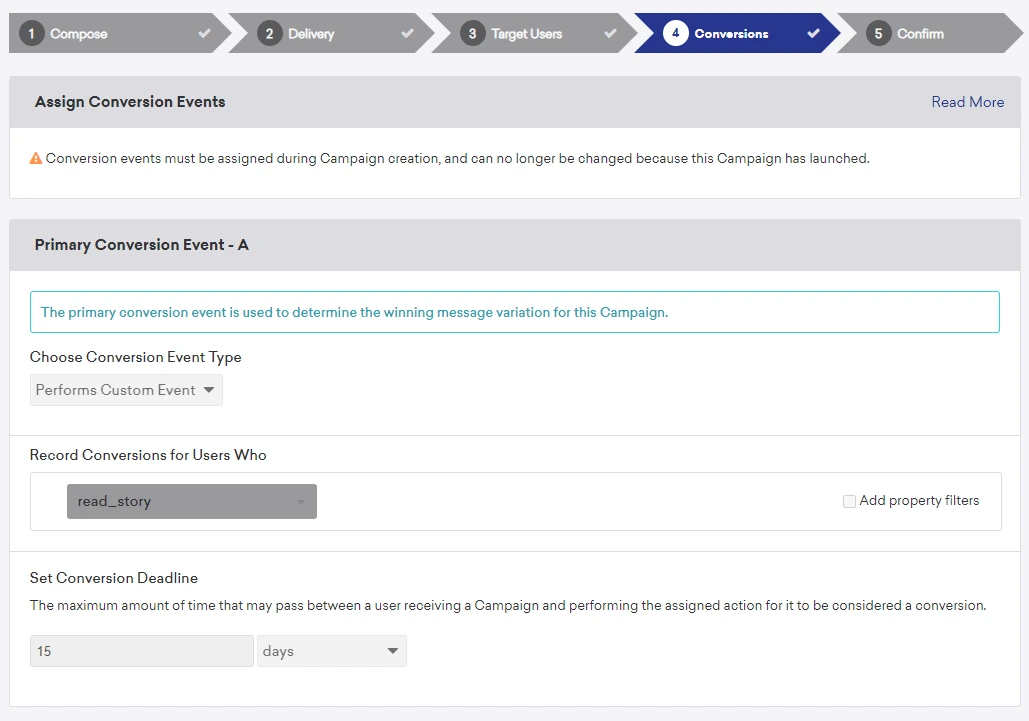This screenshot has height=721, width=1029.
Task: Click the step 1 number circle
Action: 31,34
